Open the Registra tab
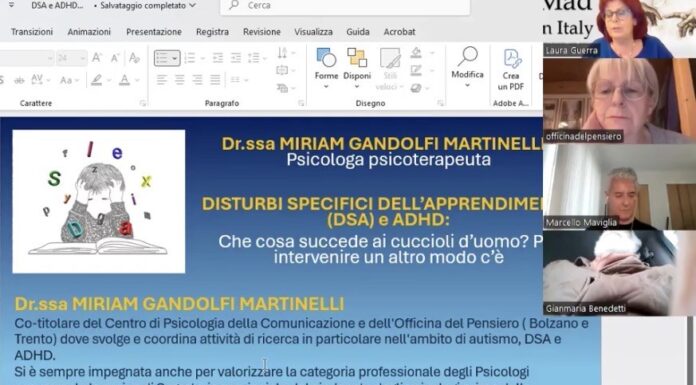Viewport: 696px width, 385px height. pos(212,32)
